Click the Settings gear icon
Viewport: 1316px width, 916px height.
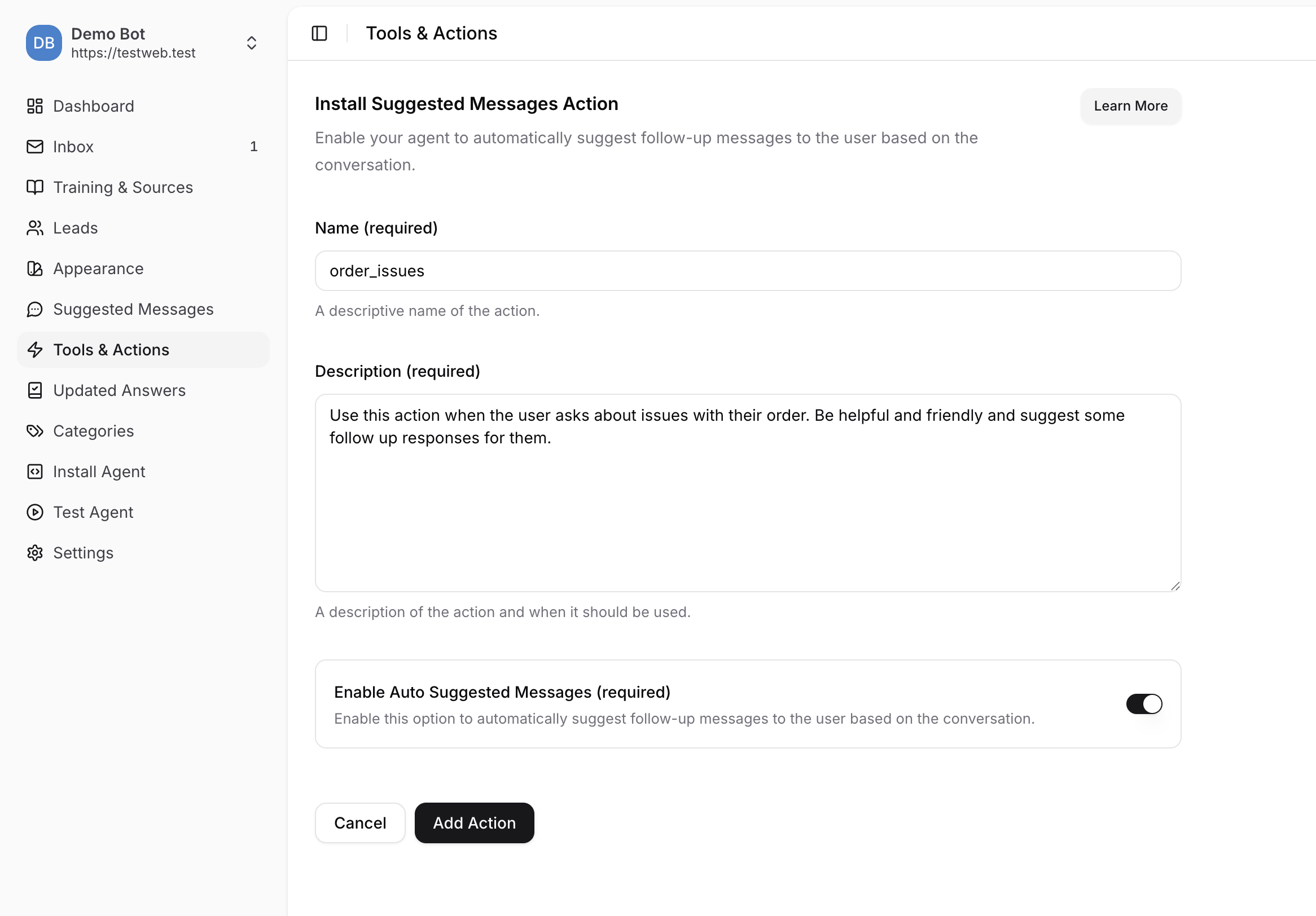coord(35,553)
